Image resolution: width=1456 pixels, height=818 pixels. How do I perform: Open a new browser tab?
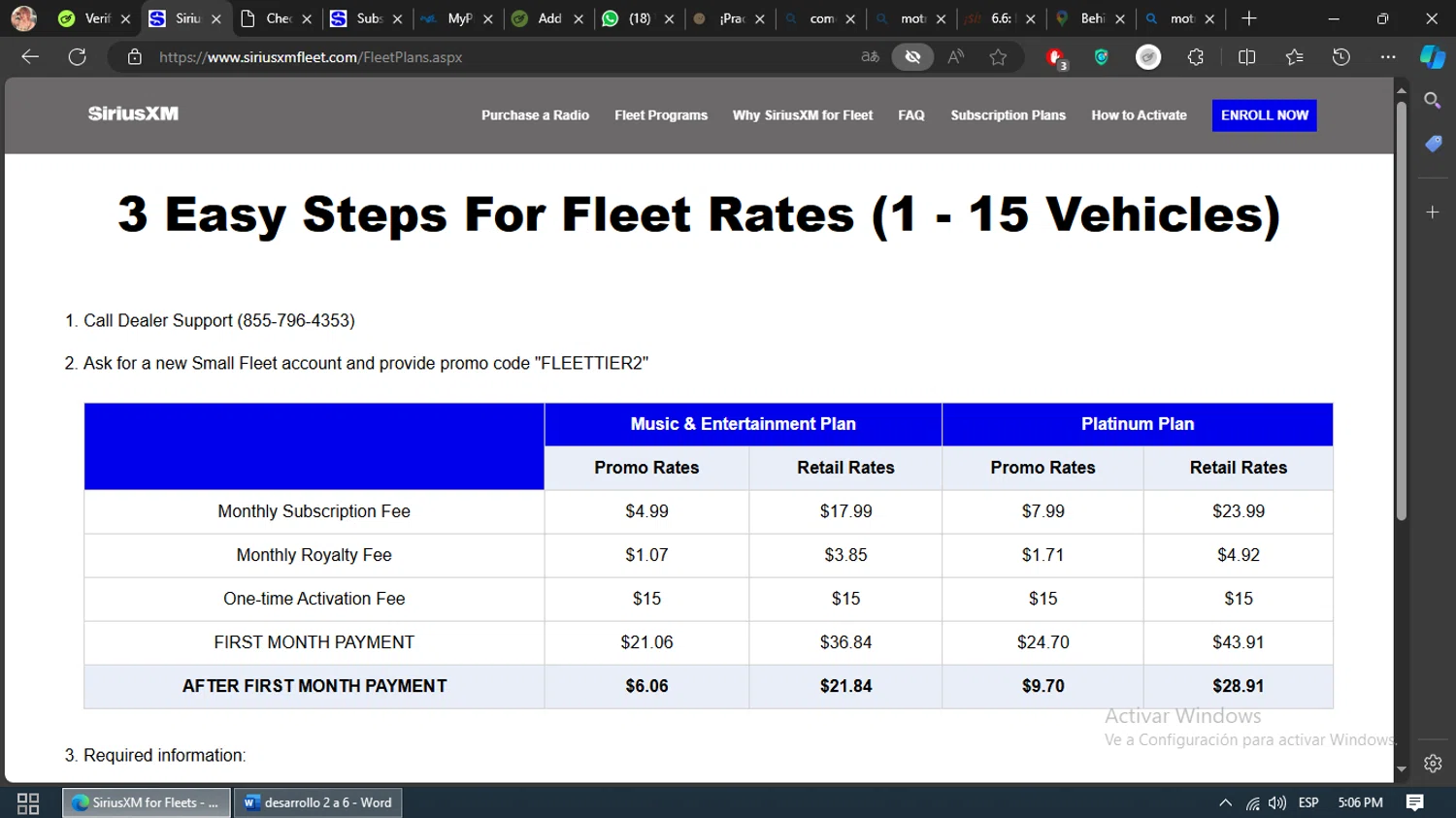tap(1249, 18)
